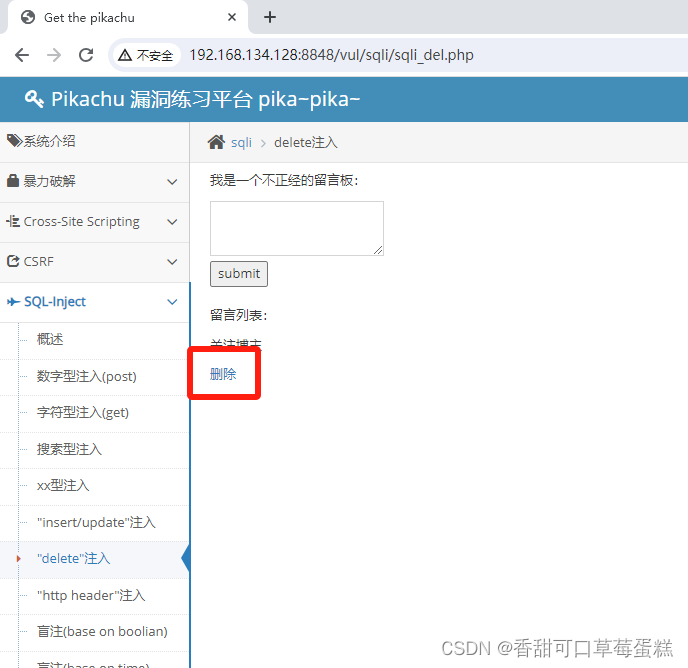688x668 pixels.
Task: Click the plane icon beside SQL-Inject
Action: pos(13,302)
